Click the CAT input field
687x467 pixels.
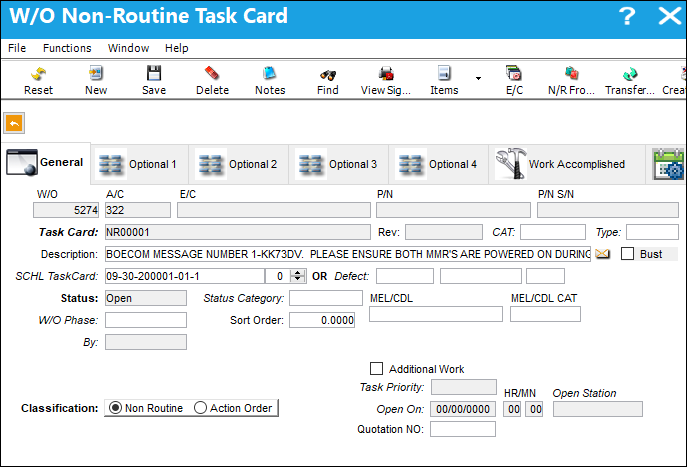click(x=553, y=232)
